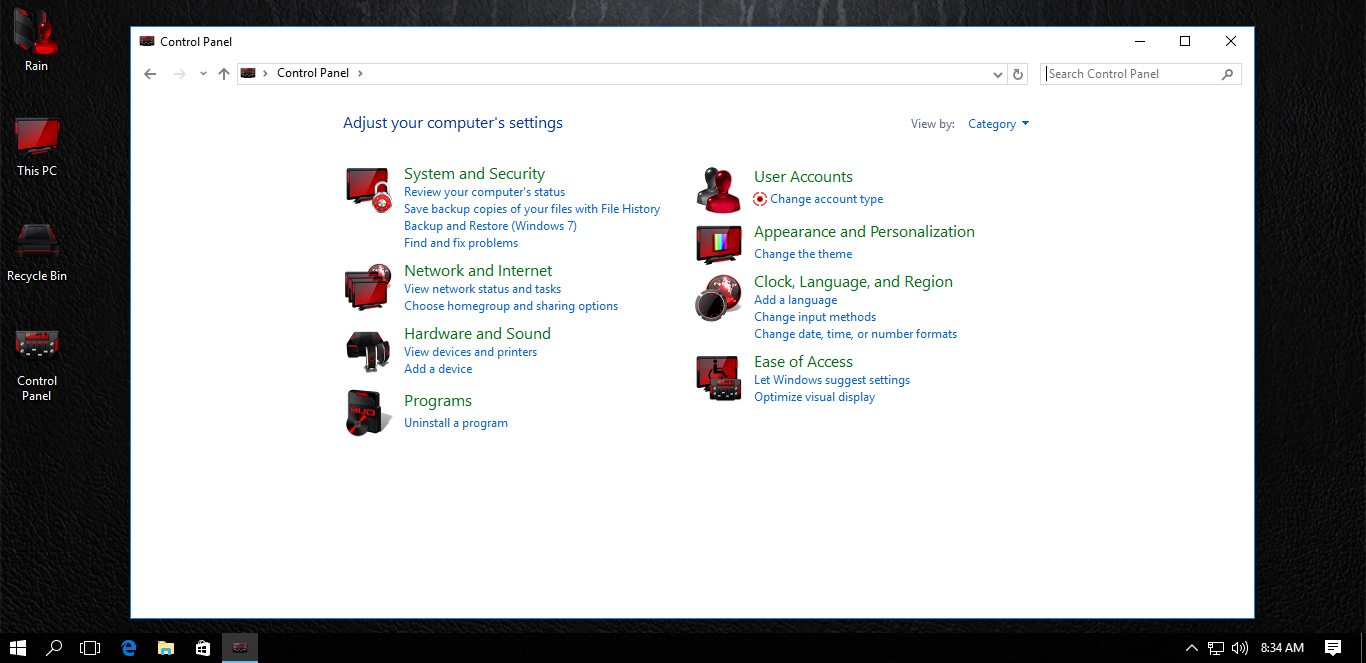Click Change input methods

(815, 317)
